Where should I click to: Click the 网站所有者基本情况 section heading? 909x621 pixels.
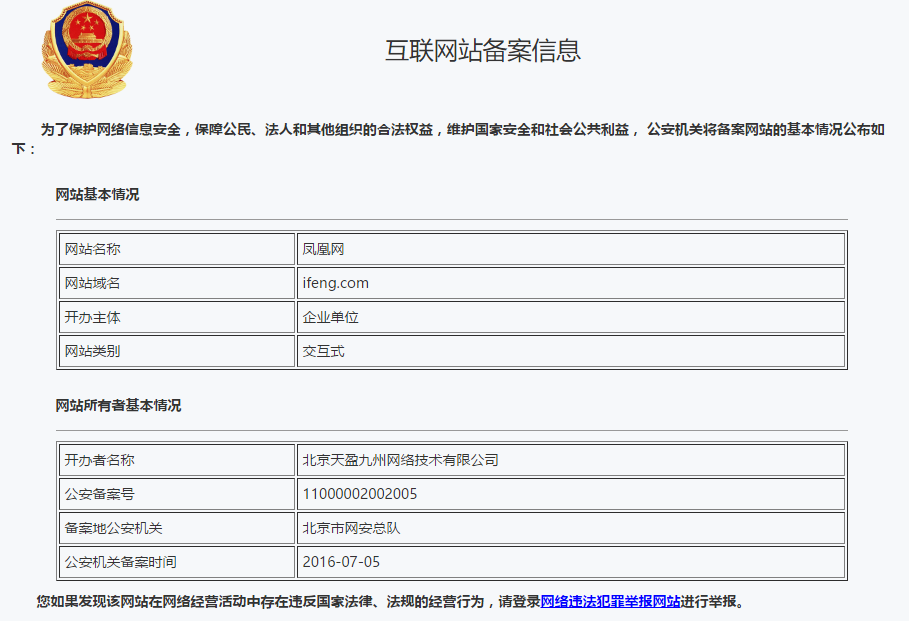coord(118,405)
